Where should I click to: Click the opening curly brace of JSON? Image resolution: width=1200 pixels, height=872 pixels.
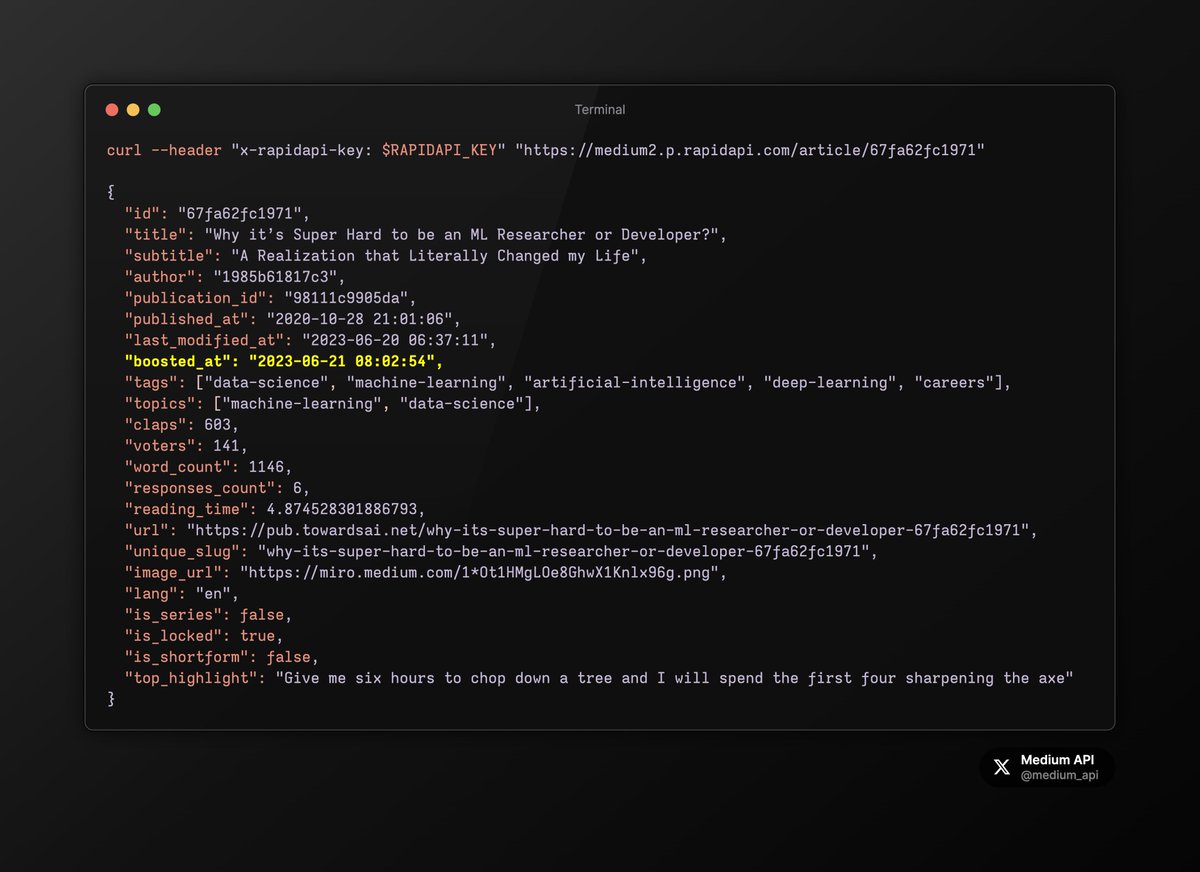pos(111,193)
